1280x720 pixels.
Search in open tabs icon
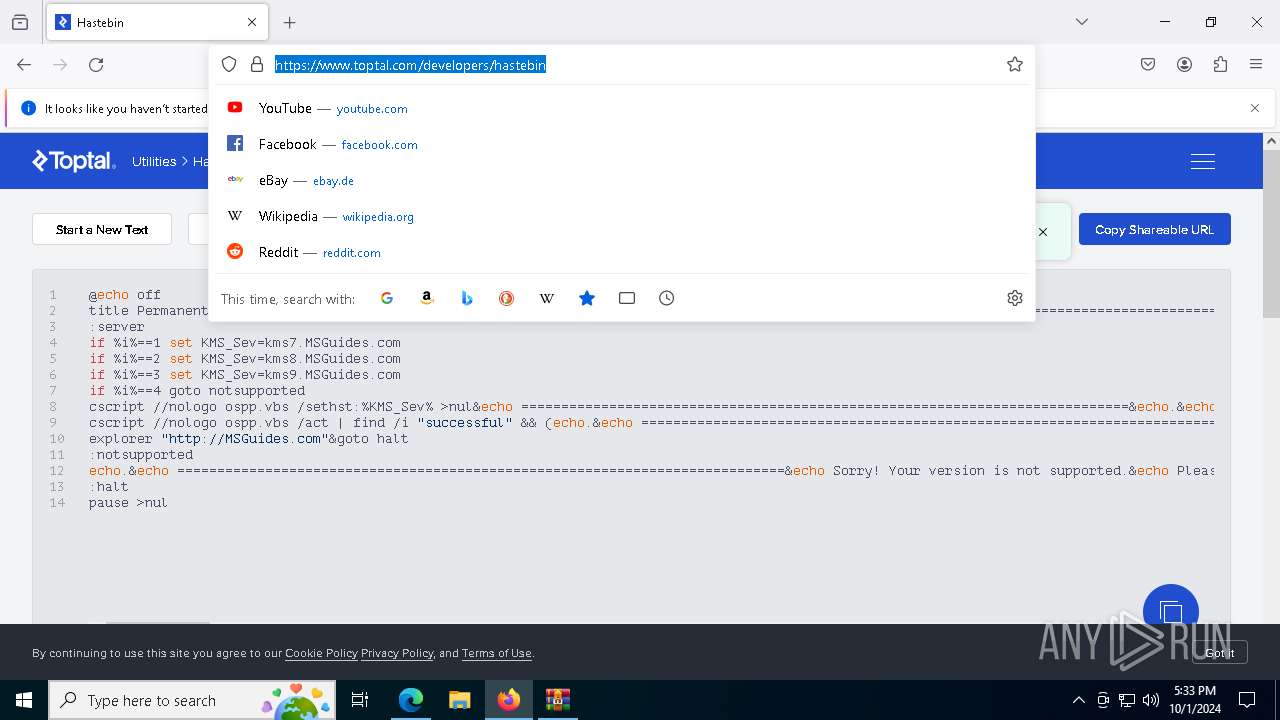[x=627, y=298]
